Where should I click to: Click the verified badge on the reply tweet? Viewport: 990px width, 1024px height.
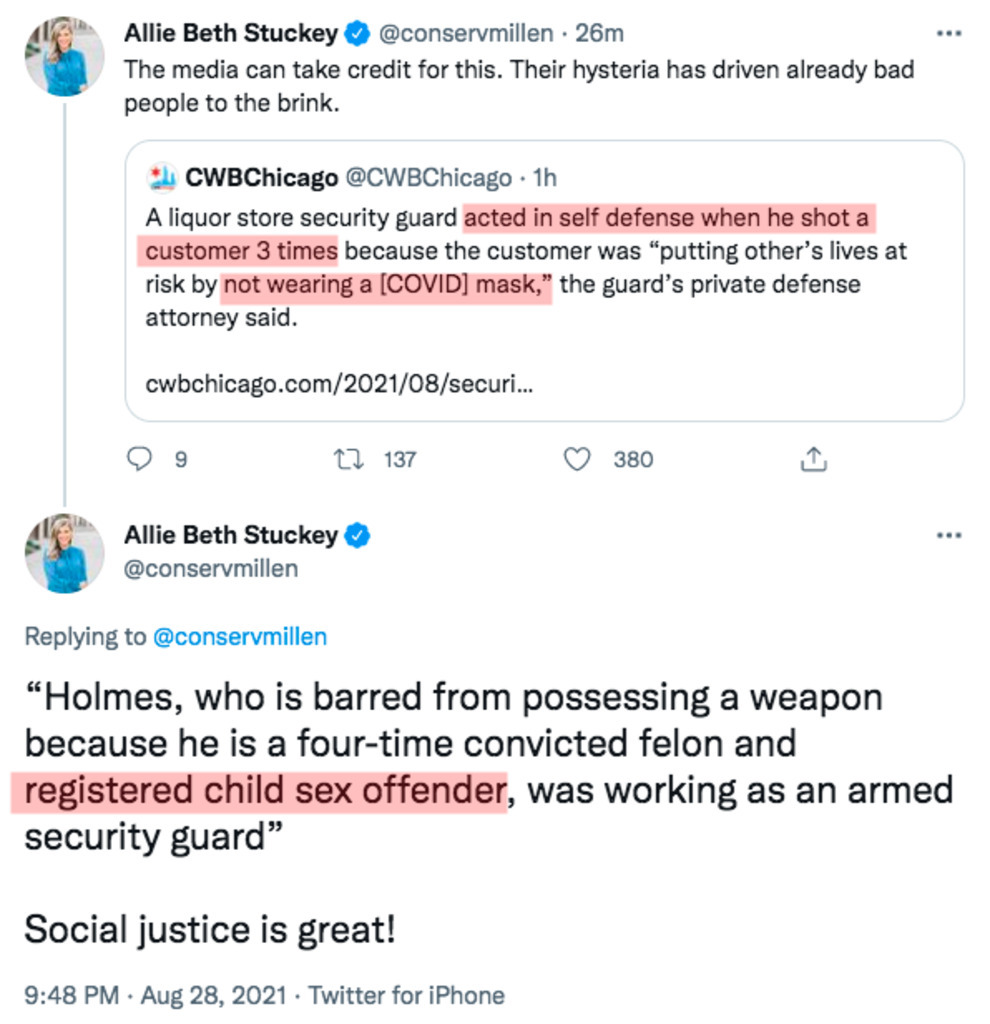click(x=357, y=536)
